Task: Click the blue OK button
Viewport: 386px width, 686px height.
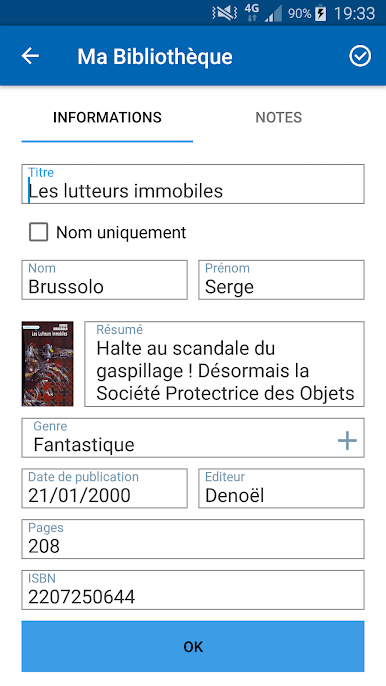Action: [193, 646]
